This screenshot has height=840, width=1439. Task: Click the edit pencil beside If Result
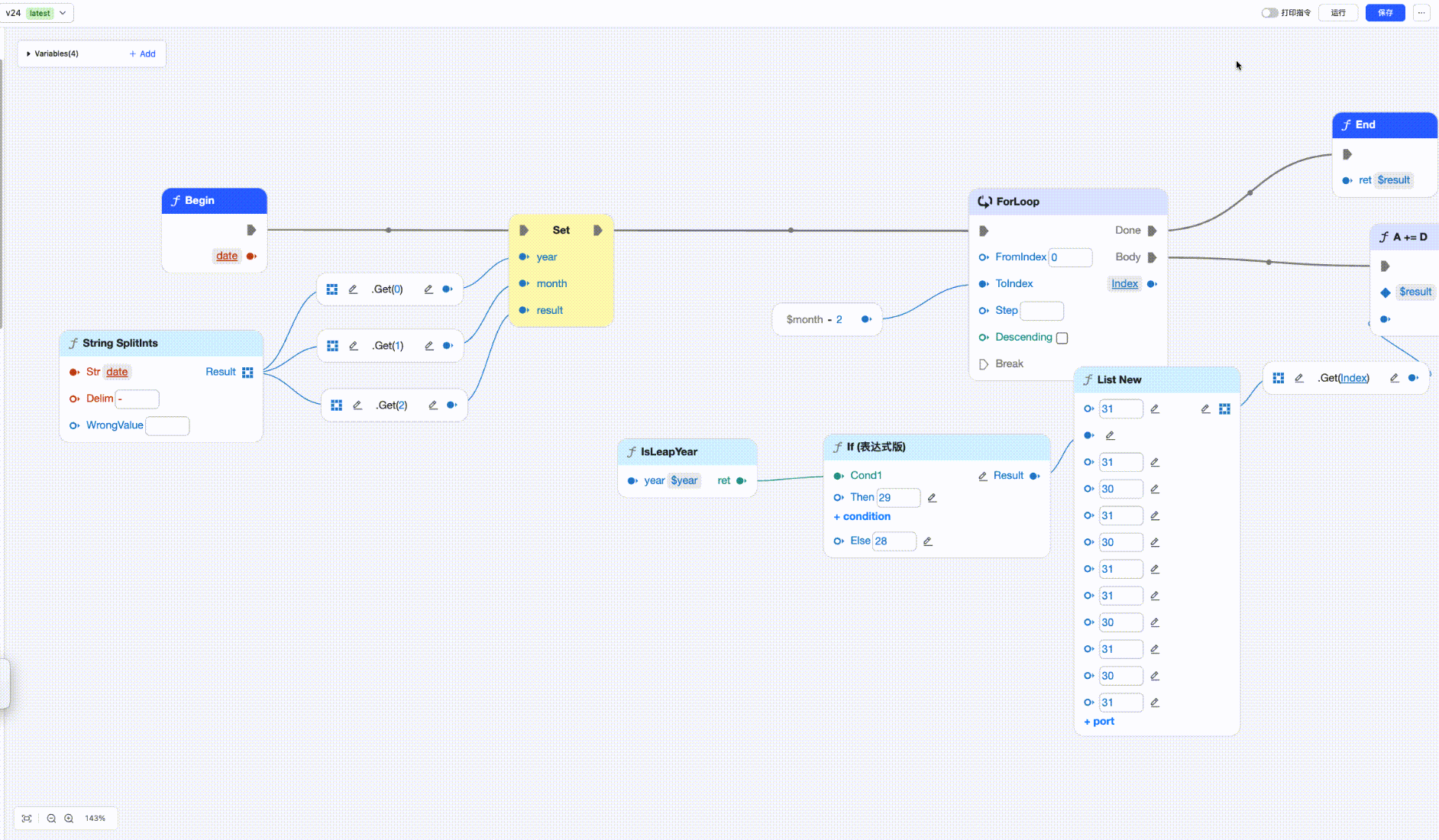pos(983,476)
